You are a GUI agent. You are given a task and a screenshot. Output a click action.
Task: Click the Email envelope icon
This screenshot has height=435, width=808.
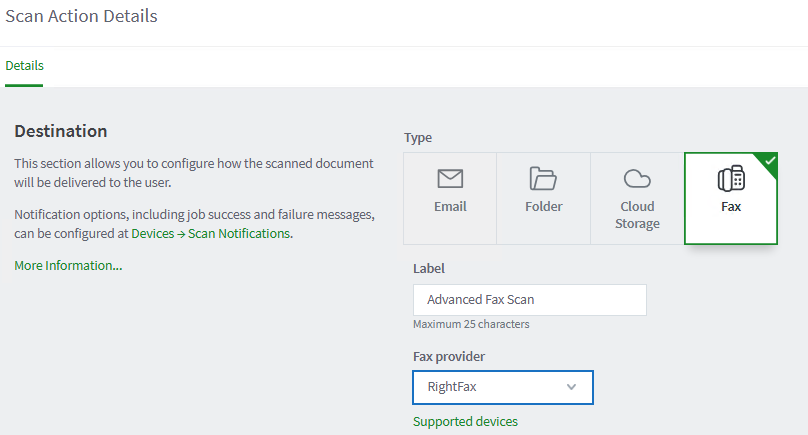point(450,179)
